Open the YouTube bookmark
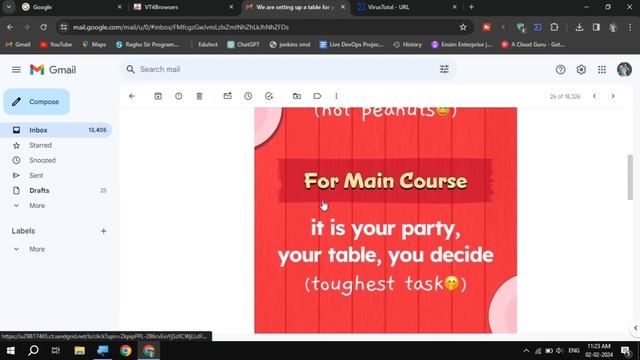 56,44
